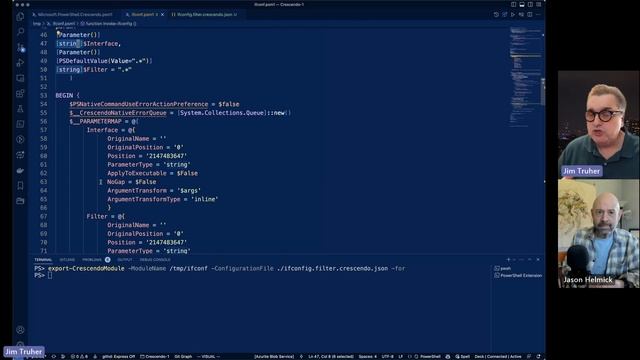Maximize the terminal panel size chevron

tap(529, 260)
